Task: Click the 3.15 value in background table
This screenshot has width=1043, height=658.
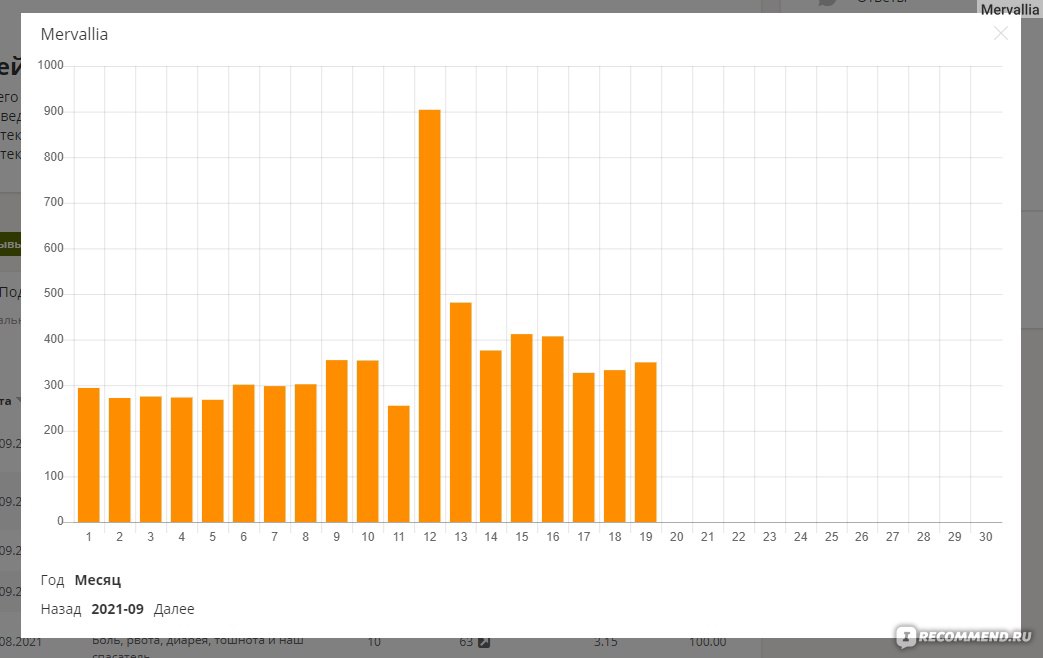Action: point(605,642)
